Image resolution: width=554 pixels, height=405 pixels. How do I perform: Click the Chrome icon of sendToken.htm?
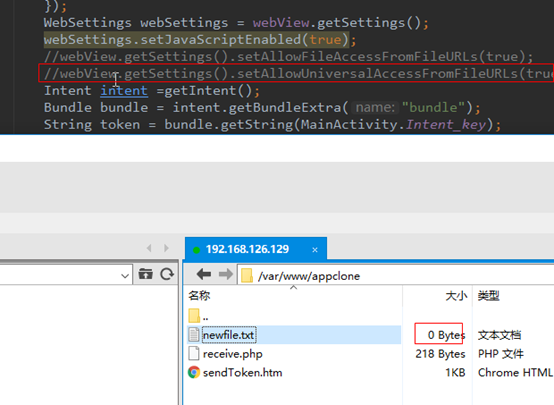[194, 372]
